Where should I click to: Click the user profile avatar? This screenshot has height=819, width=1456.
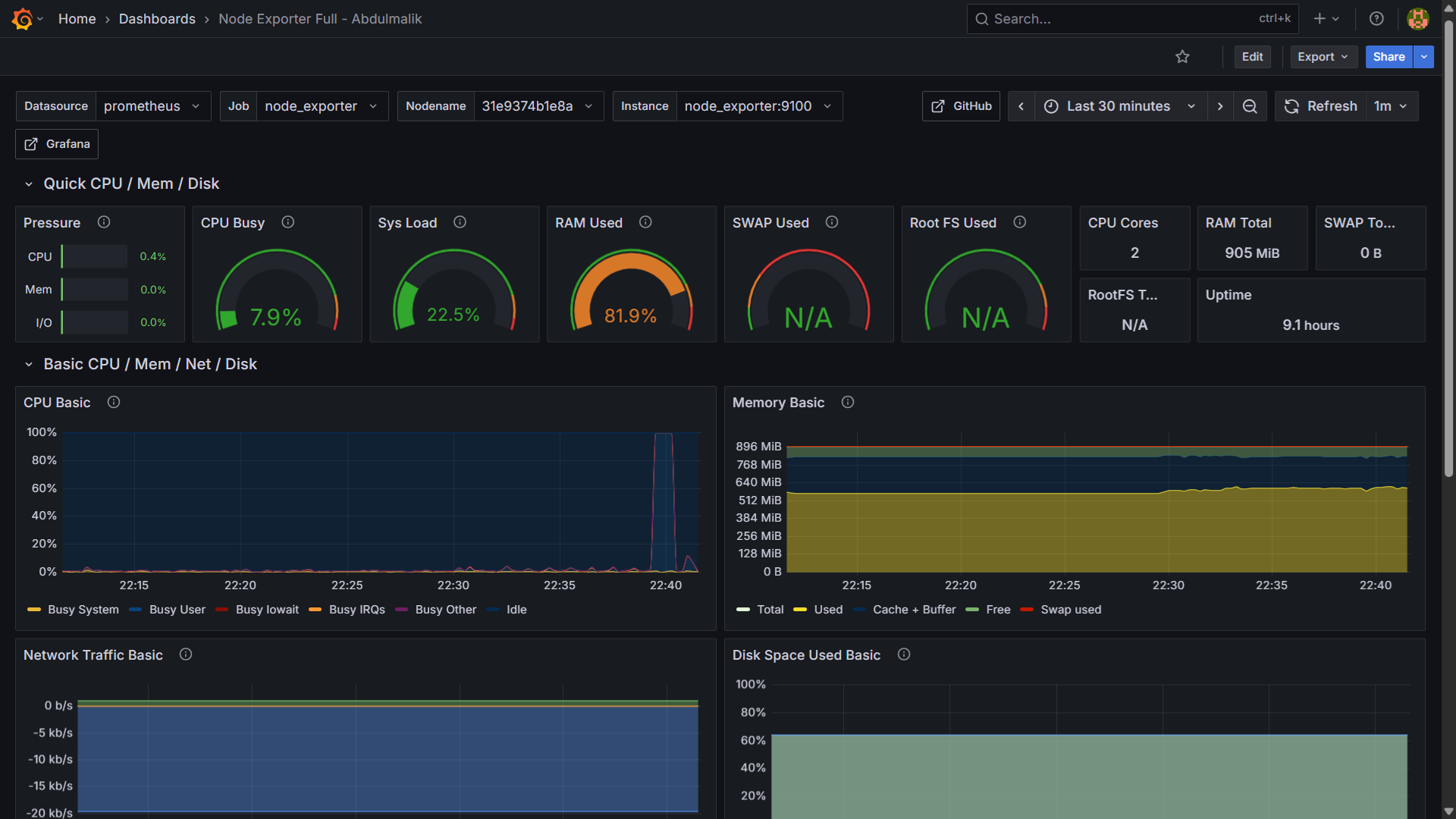pos(1417,19)
